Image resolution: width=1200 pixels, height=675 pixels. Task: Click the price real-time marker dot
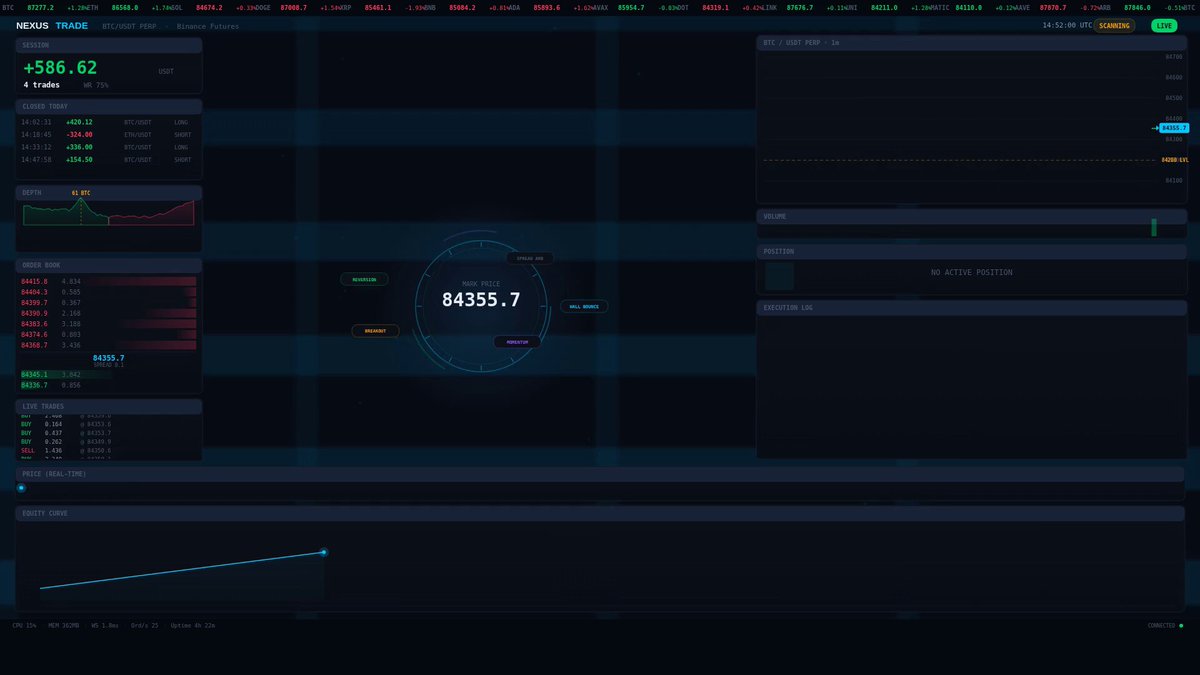coord(21,488)
